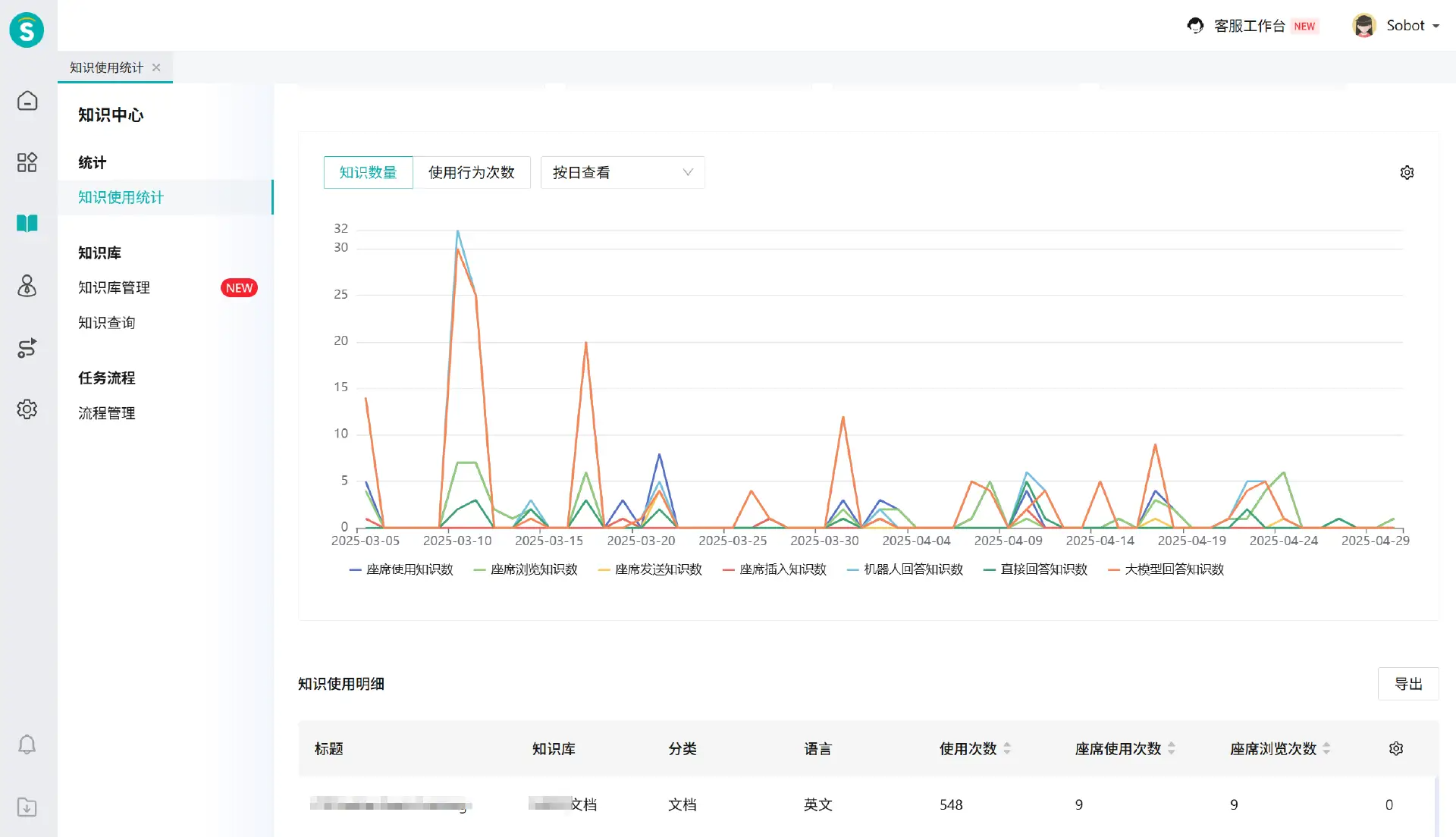
Task: Toggle 座席插入知识数 legend series
Action: pyautogui.click(x=774, y=569)
